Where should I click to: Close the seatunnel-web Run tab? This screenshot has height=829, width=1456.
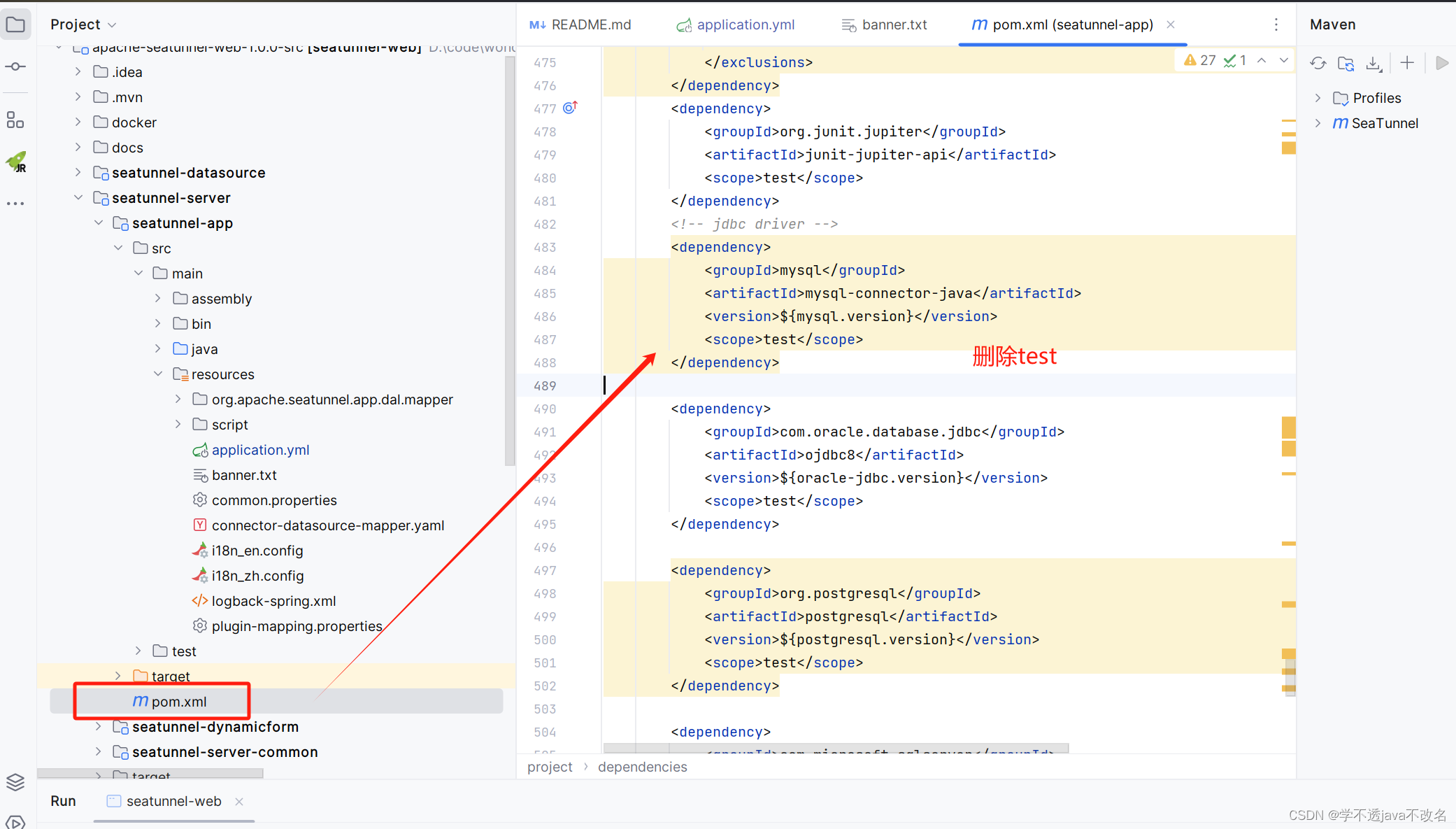pyautogui.click(x=238, y=801)
